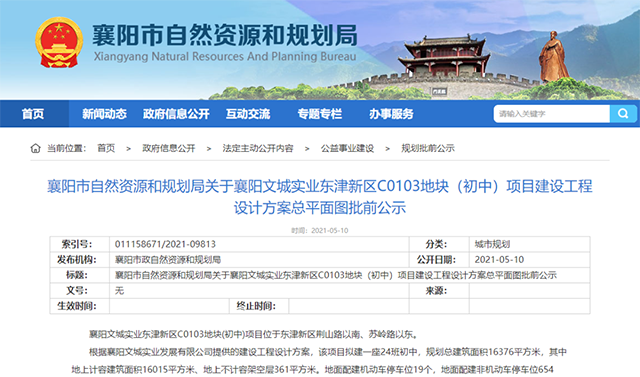Open the 首页 navigation tab
This screenshot has width=640, height=377.
click(33, 114)
